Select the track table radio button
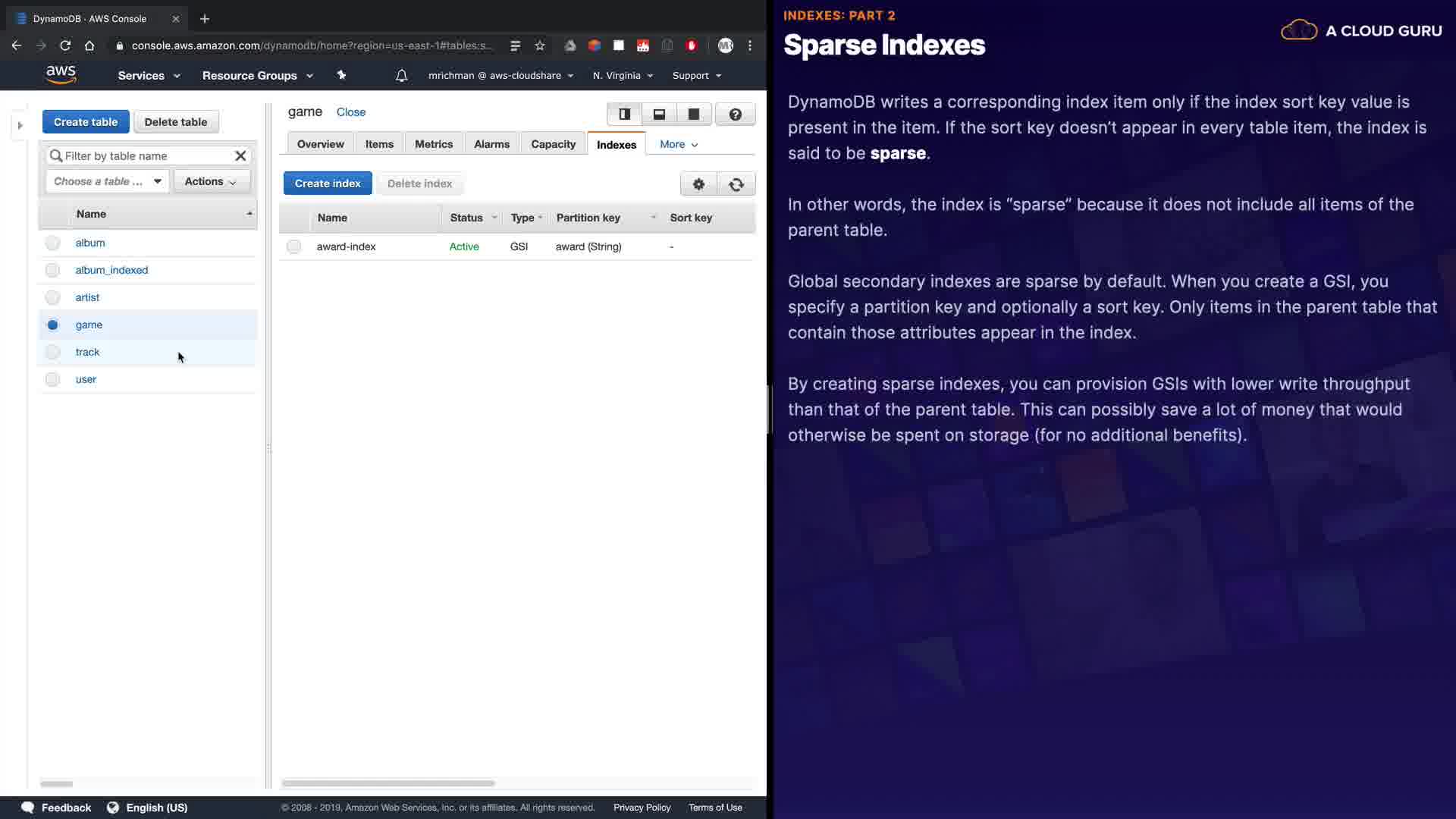The width and height of the screenshot is (1456, 819). pos(52,352)
